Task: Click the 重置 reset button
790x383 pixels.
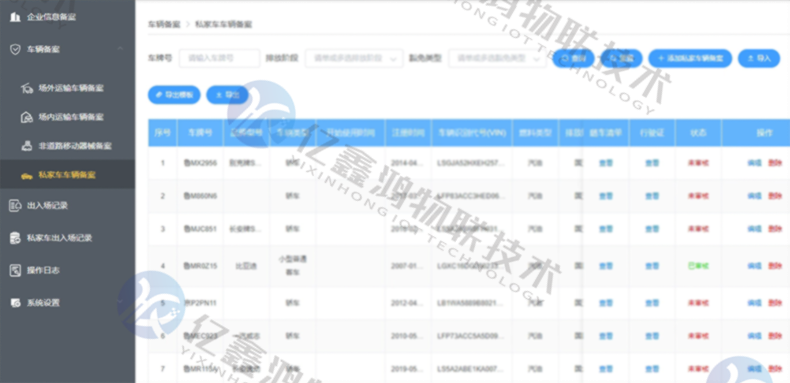Action: 621,58
